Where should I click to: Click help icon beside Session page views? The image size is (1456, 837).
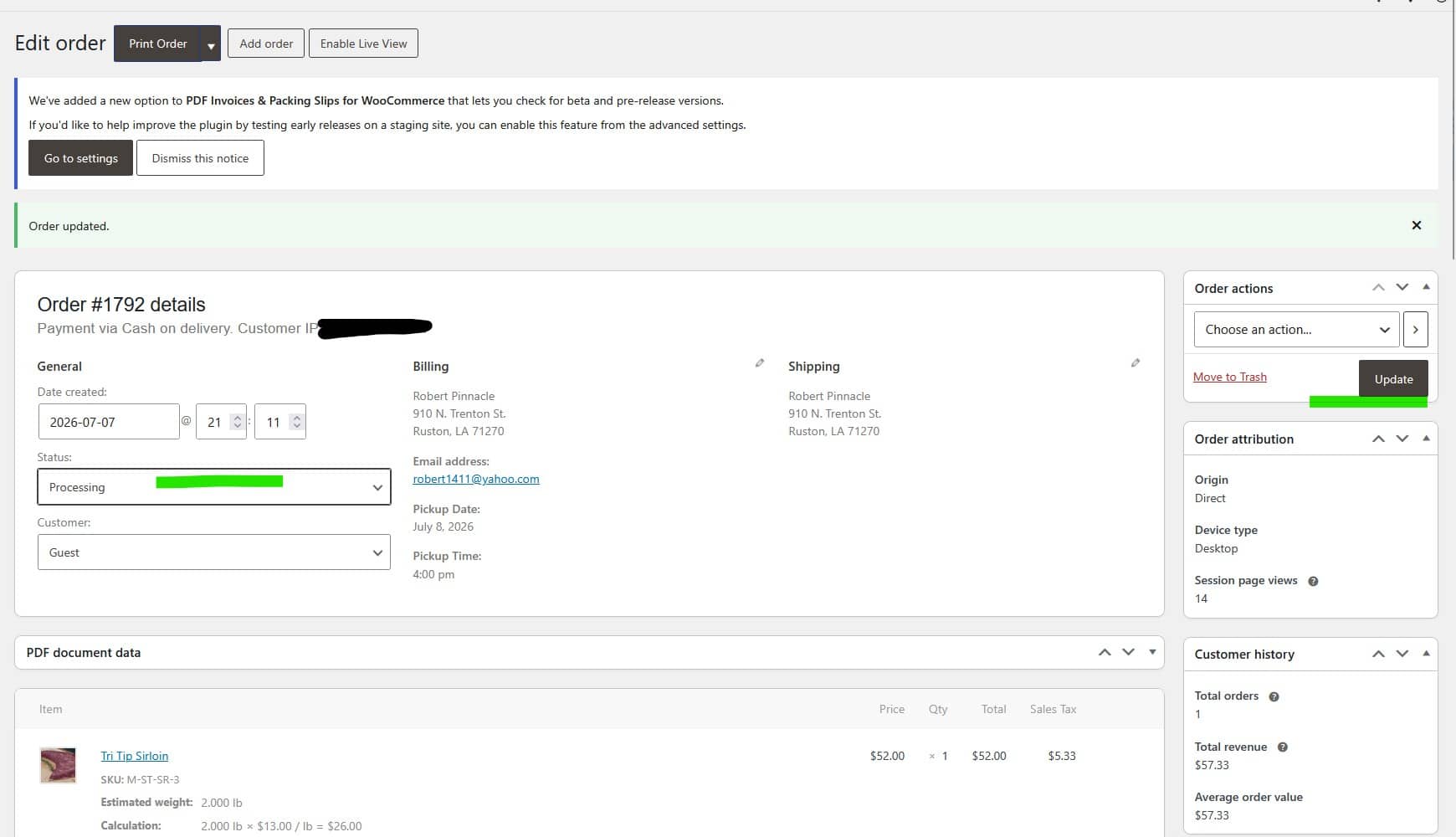coord(1313,582)
